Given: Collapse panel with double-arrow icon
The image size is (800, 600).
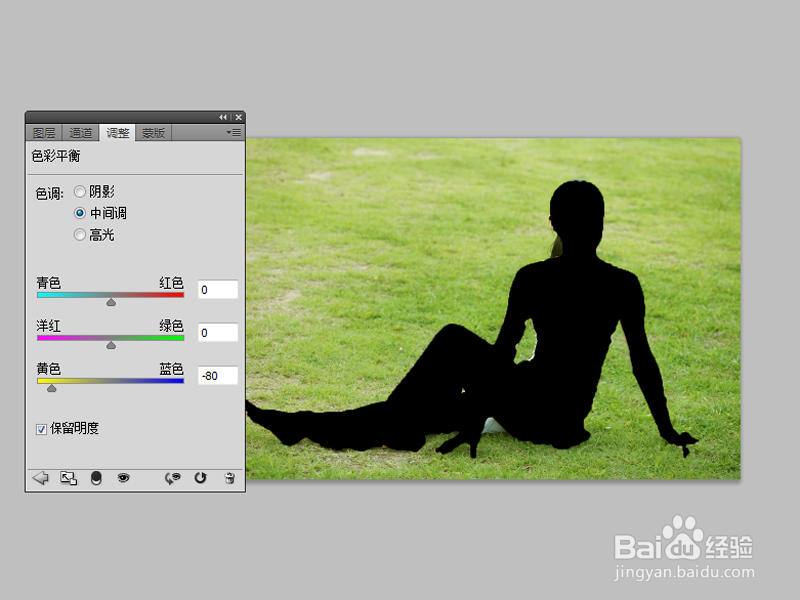Looking at the screenshot, I should tap(223, 117).
